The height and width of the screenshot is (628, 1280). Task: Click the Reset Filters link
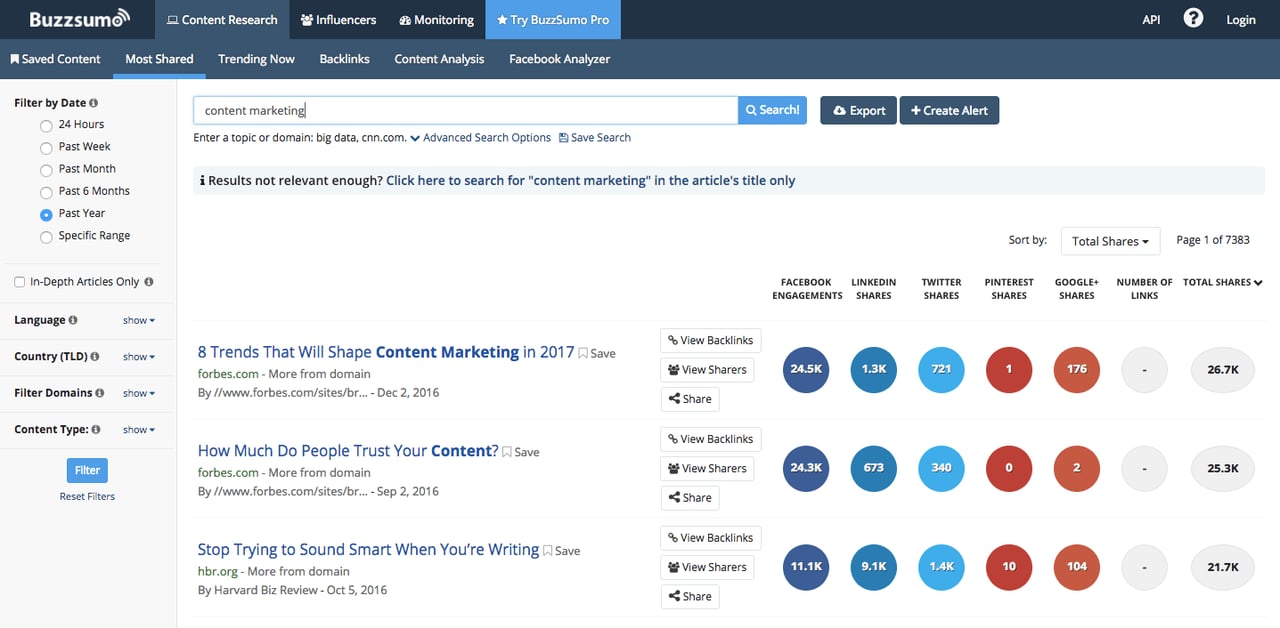[x=87, y=496]
